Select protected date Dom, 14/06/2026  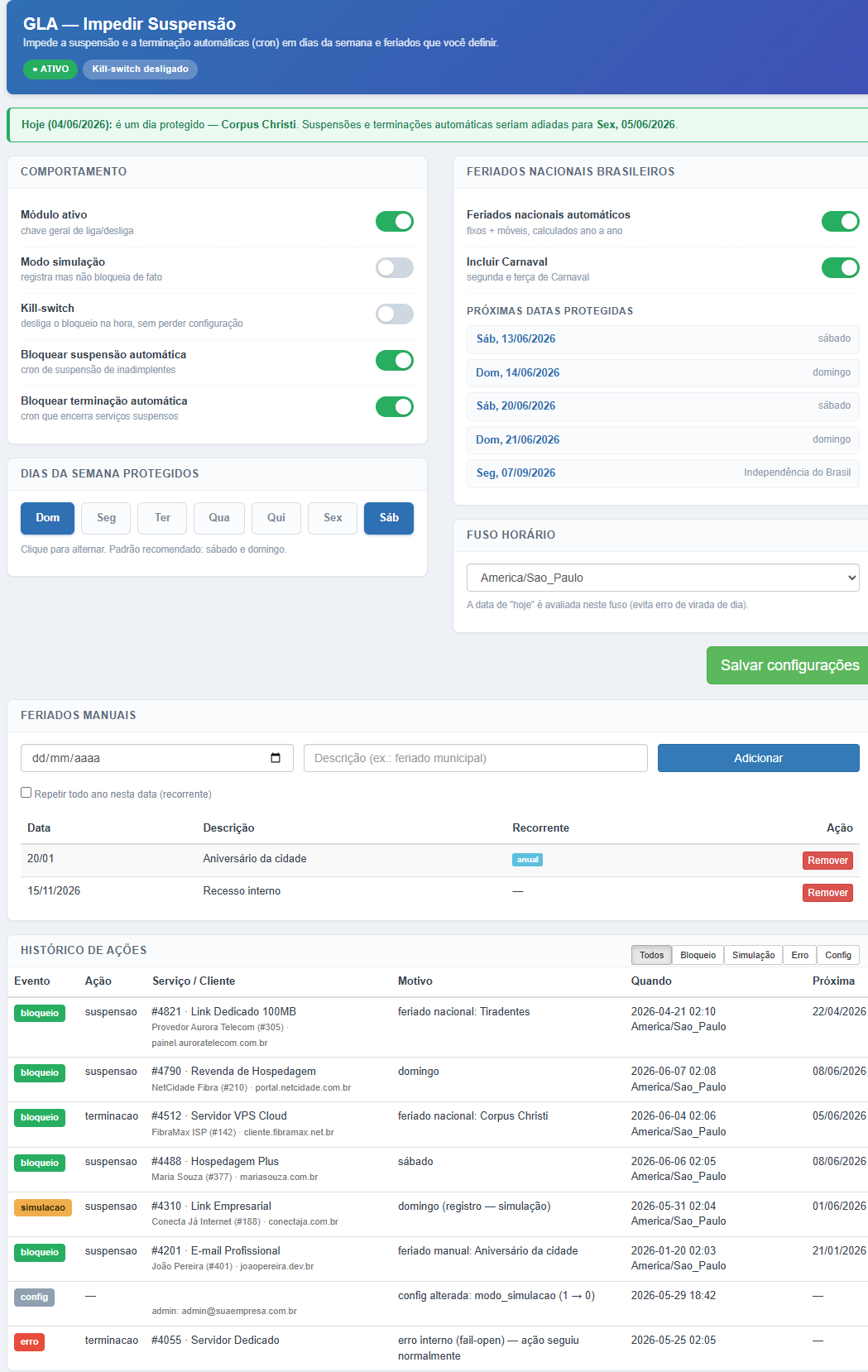coord(663,373)
